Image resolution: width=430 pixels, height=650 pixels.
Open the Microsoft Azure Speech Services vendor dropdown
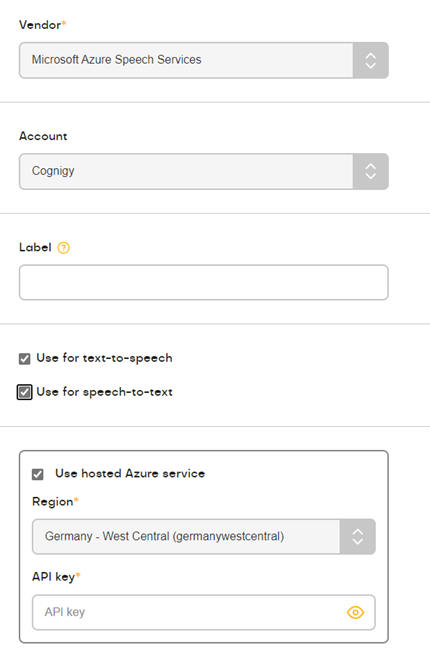[x=204, y=61]
